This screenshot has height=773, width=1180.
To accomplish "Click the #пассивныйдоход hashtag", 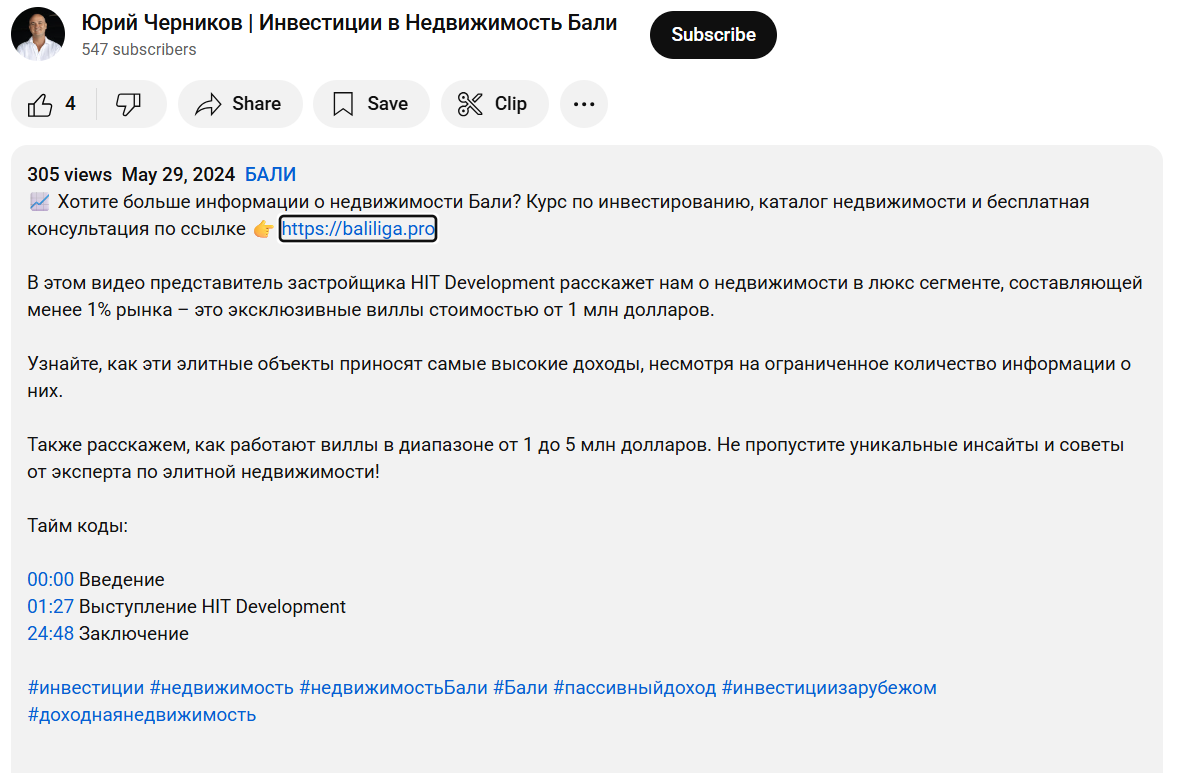I will coord(634,687).
